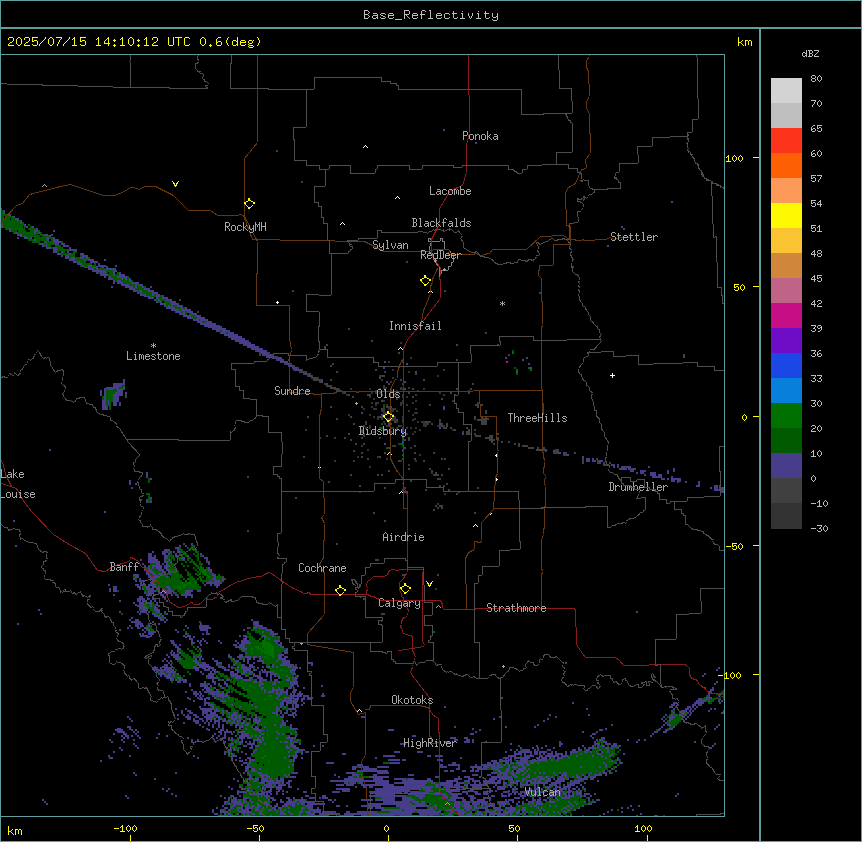Select the -30 value on the dBZ scale
862x842 pixels.
point(819,529)
